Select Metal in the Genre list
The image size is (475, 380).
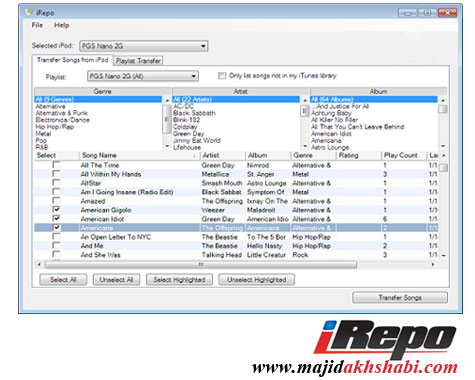[43, 134]
